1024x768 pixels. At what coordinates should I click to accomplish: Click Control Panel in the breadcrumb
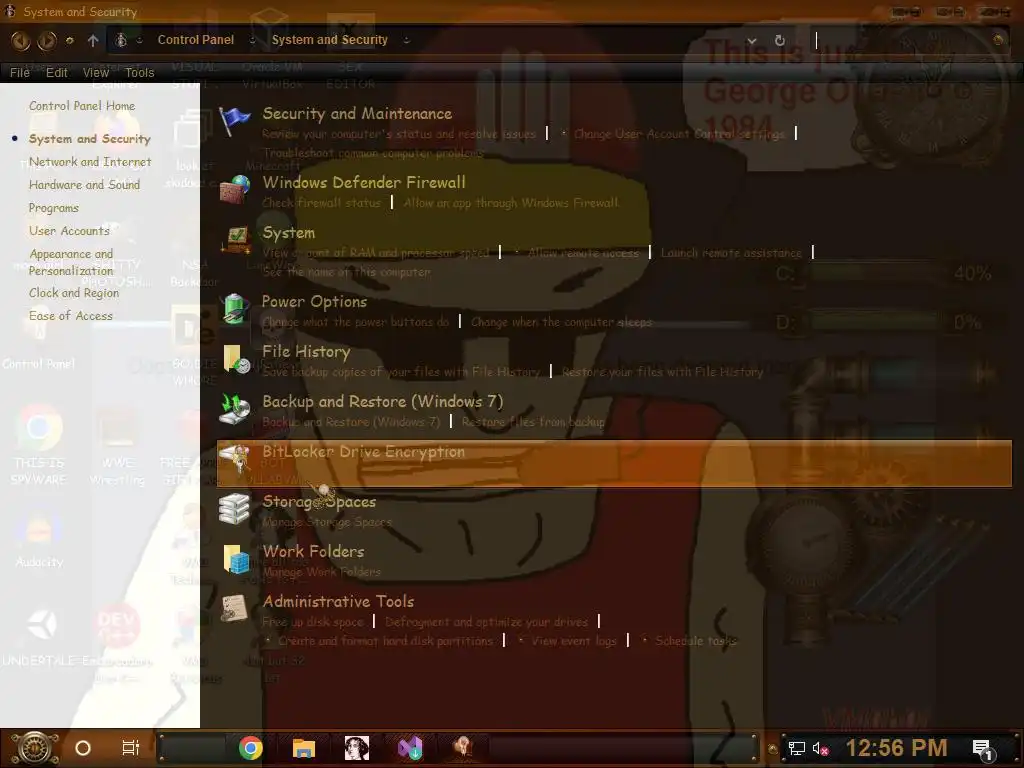pos(196,40)
